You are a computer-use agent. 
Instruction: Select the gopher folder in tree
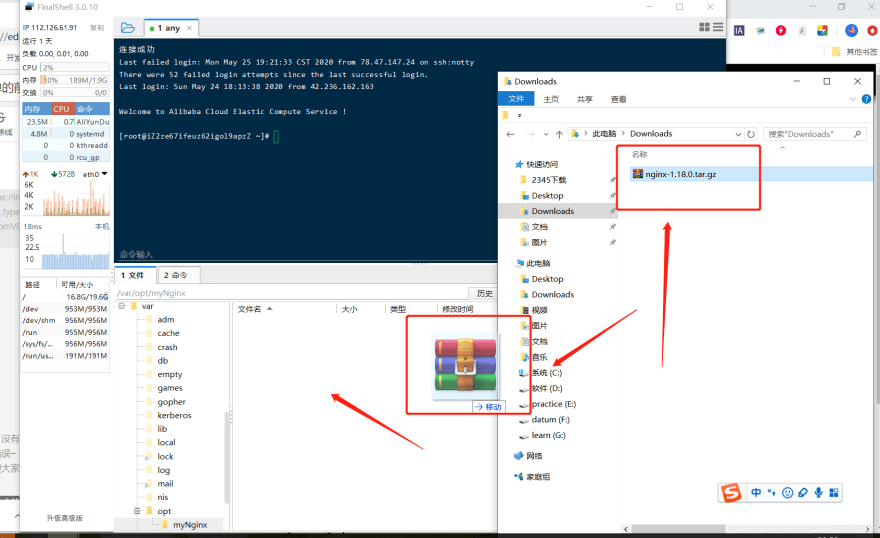click(171, 402)
